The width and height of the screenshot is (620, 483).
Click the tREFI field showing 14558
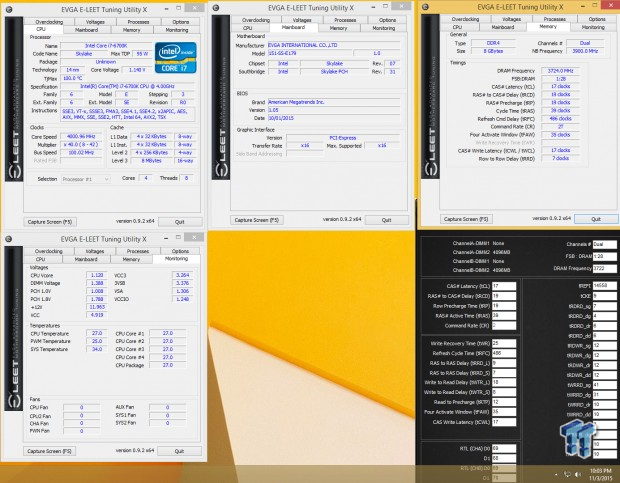[x=605, y=285]
